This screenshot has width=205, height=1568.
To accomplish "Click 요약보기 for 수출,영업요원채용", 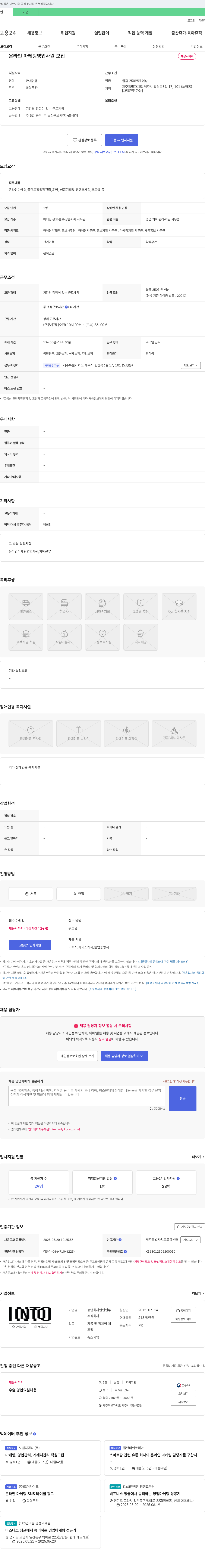I will [183, 1393].
